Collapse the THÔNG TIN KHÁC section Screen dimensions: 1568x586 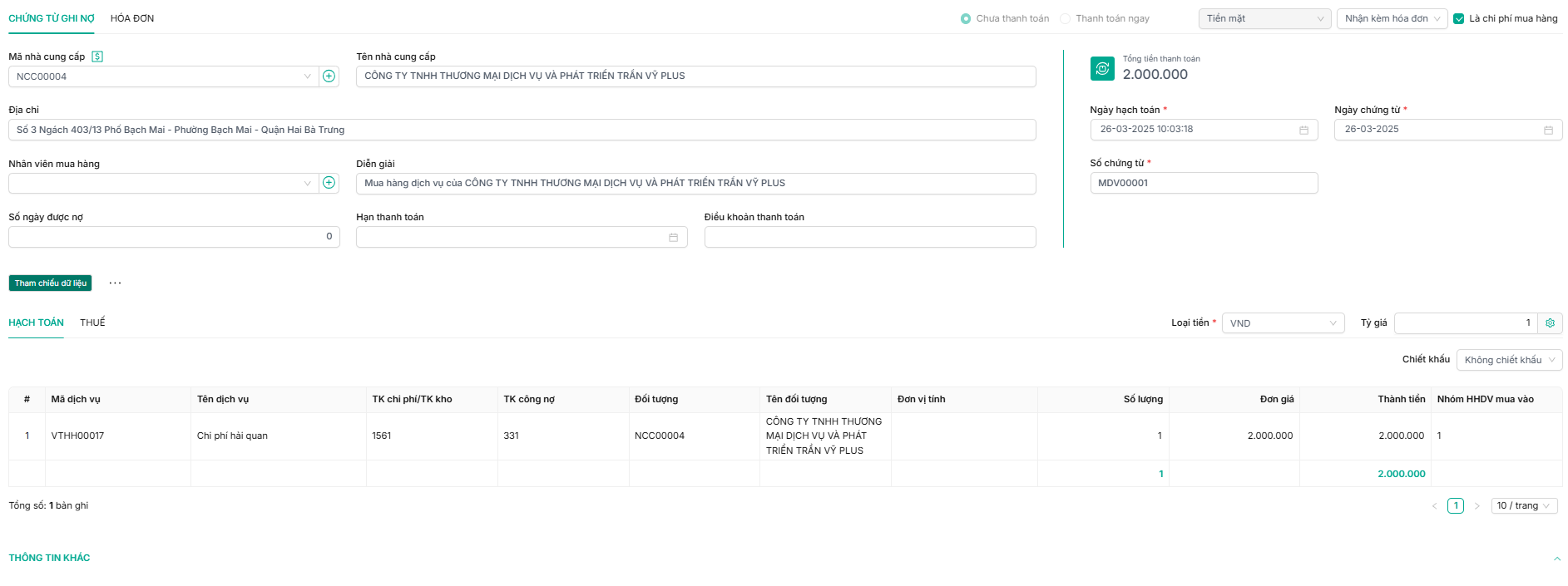(1556, 559)
